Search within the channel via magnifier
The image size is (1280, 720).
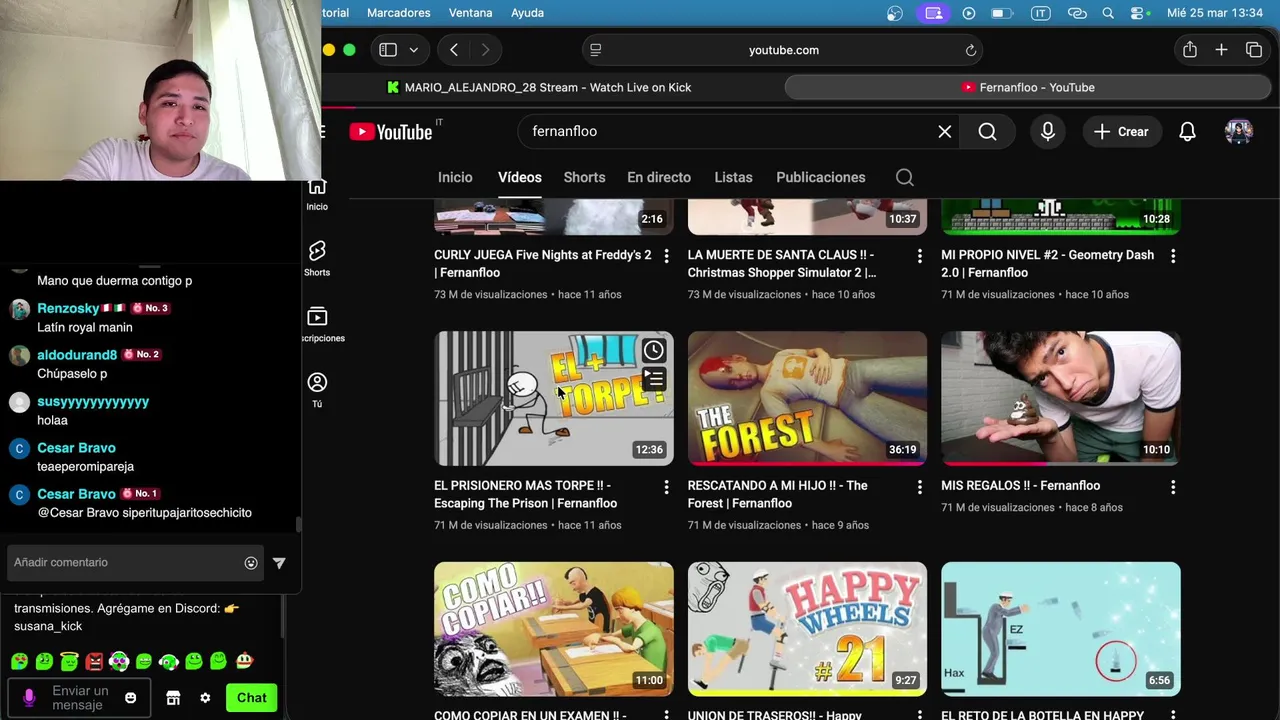pyautogui.click(x=904, y=177)
